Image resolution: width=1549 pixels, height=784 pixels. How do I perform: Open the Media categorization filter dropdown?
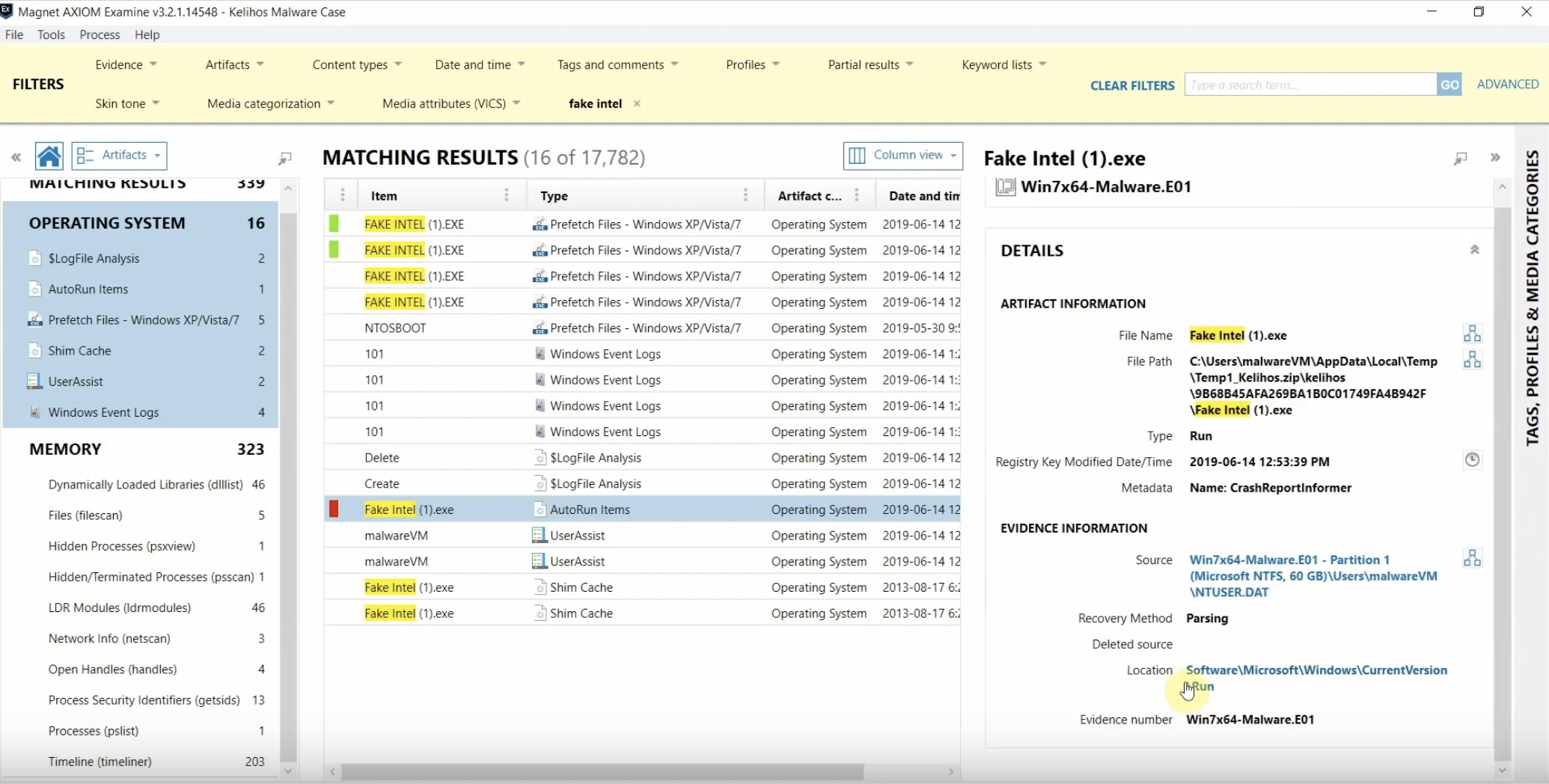pos(270,103)
